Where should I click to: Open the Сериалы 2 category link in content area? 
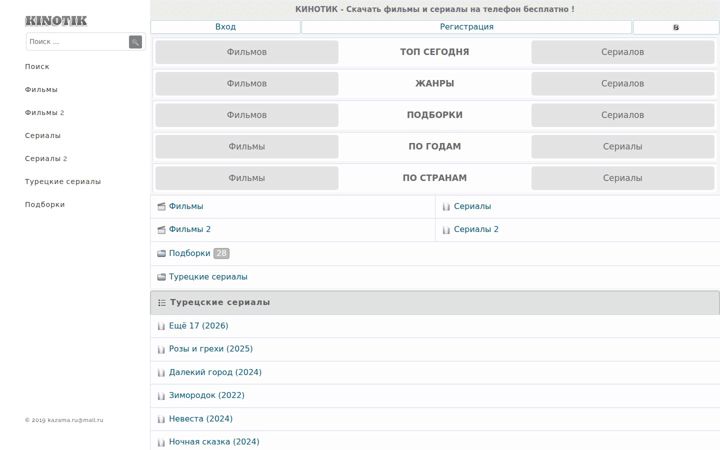click(476, 229)
